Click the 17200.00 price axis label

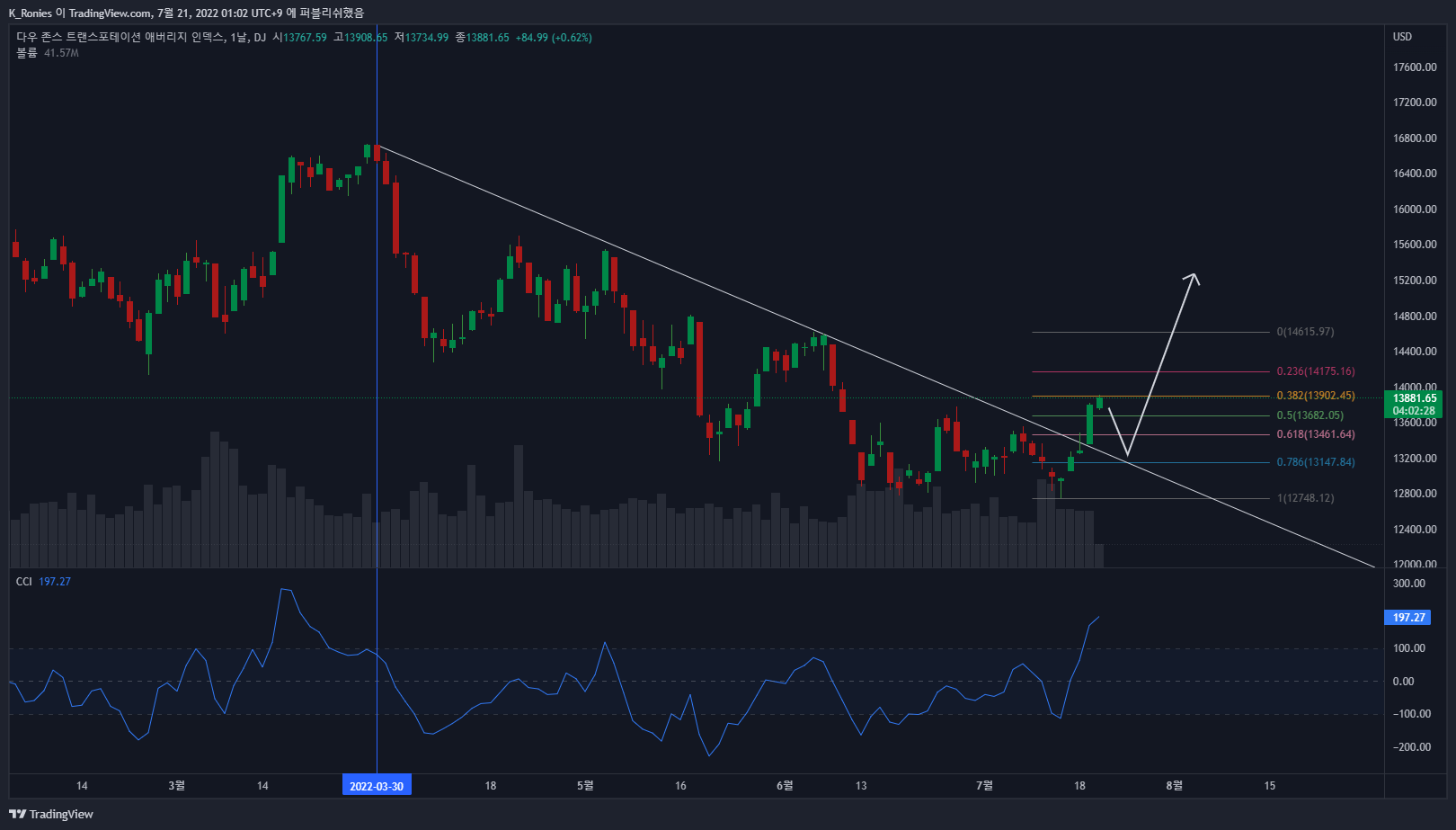1415,103
